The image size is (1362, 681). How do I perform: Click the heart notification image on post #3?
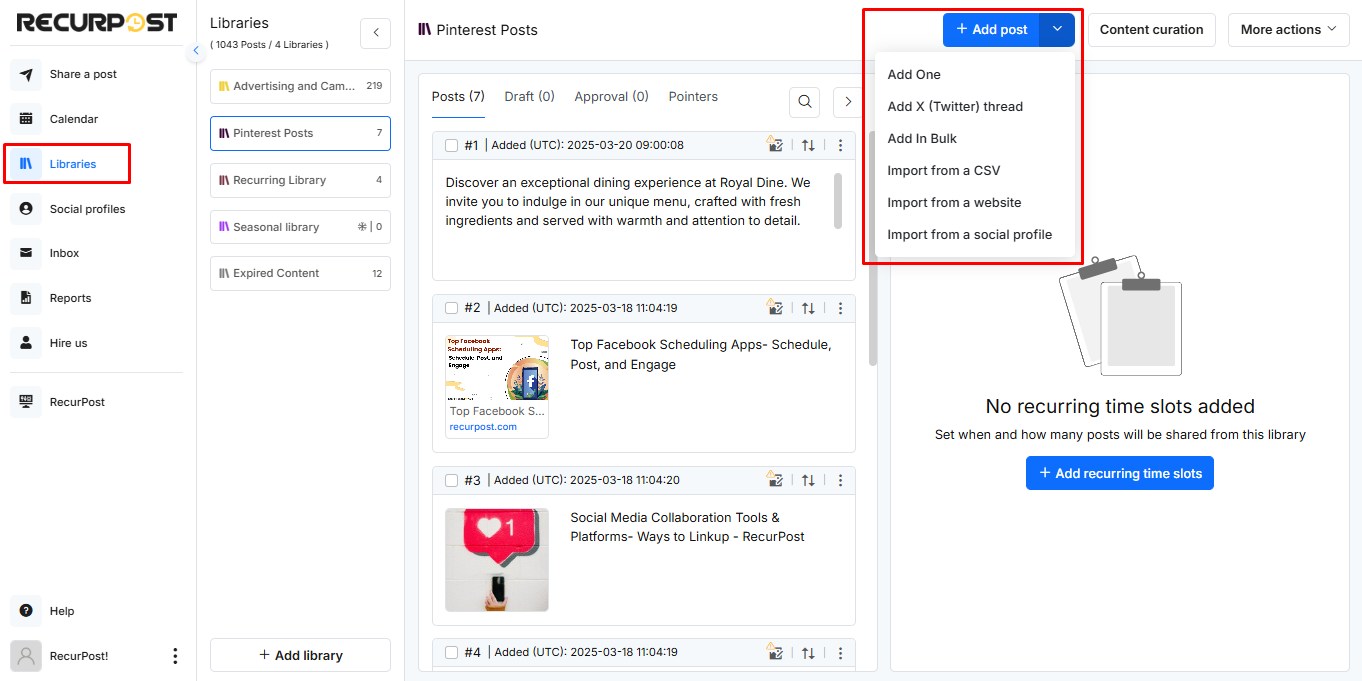(497, 560)
